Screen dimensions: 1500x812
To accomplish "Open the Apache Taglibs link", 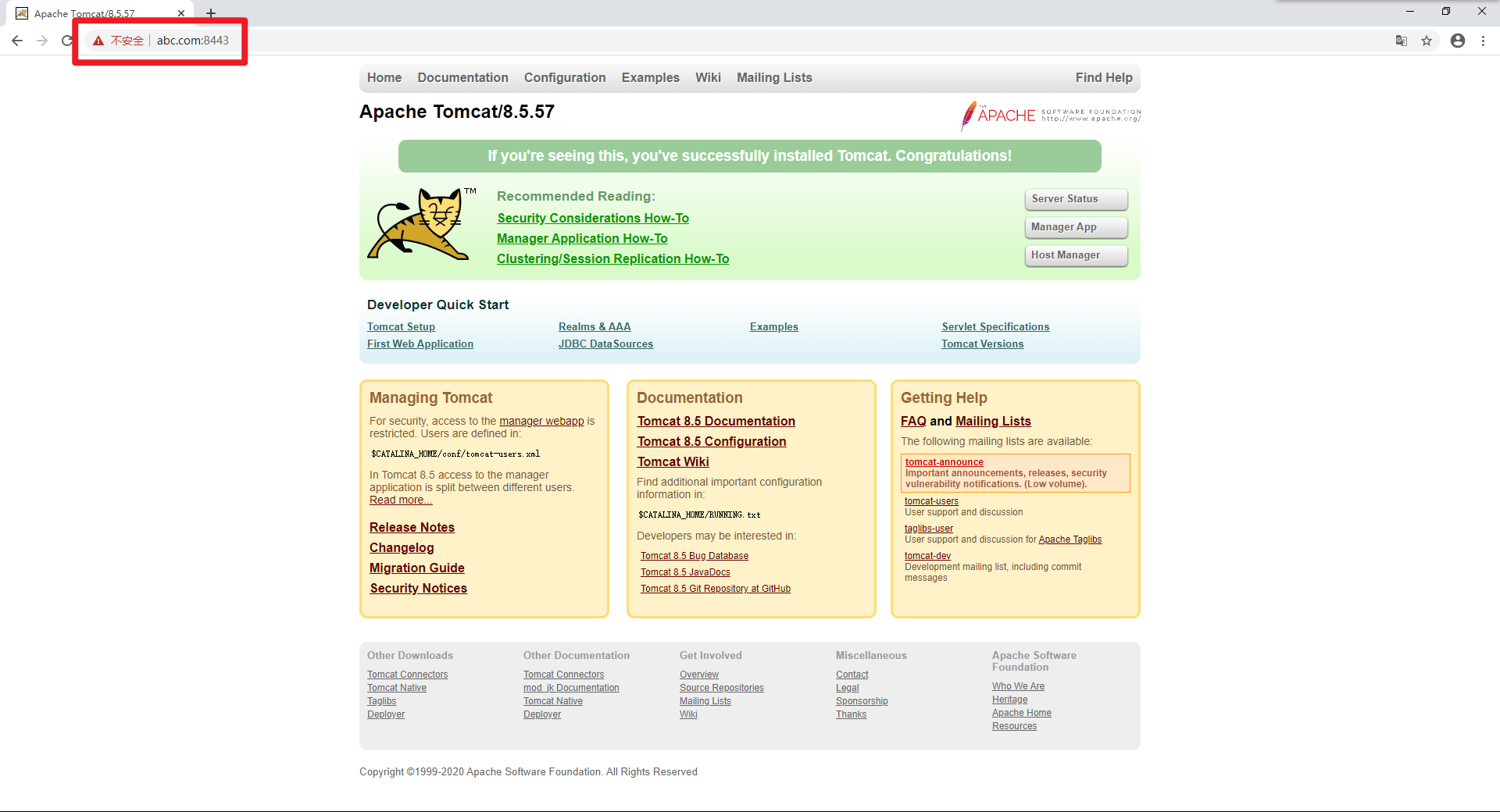I will point(1070,540).
